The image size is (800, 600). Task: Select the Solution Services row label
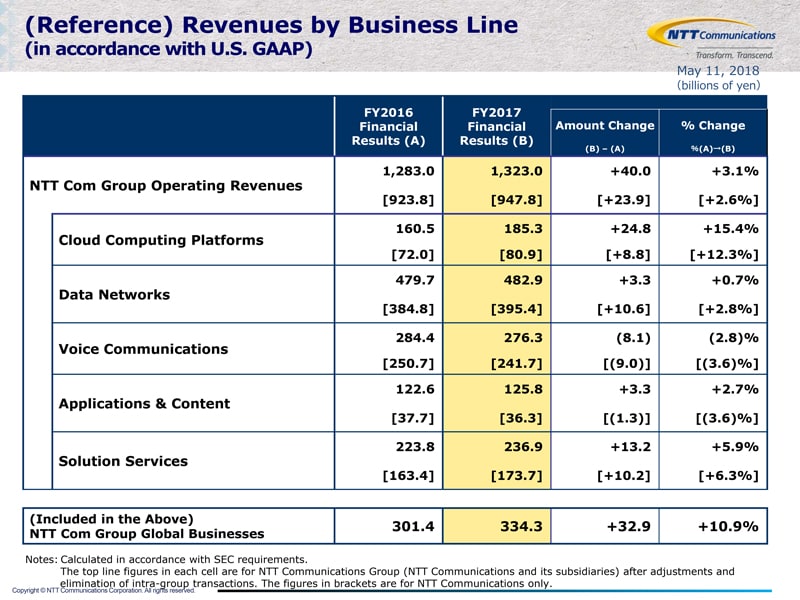123,461
